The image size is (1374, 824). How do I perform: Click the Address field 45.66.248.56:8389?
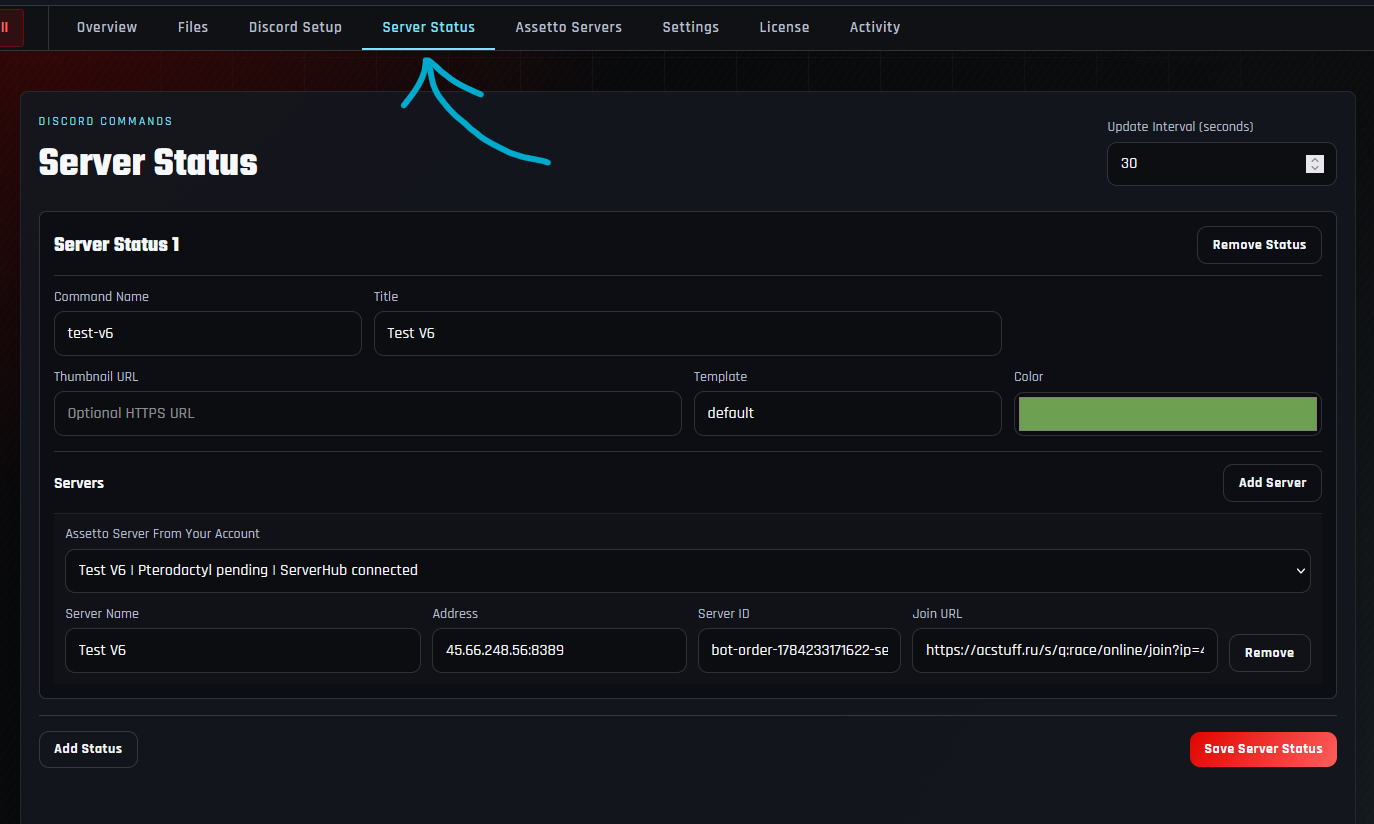(559, 650)
